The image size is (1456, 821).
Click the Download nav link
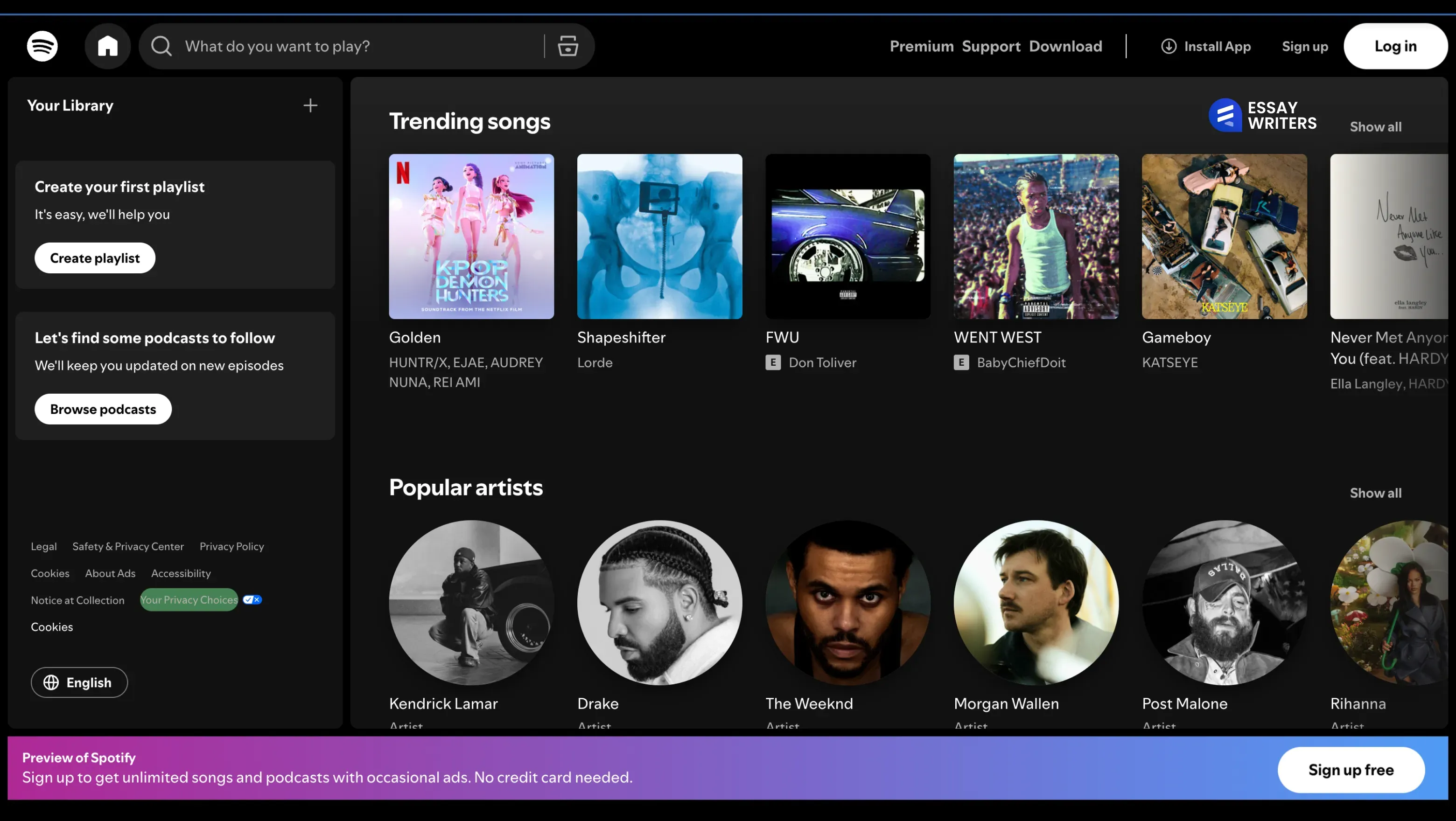pyautogui.click(x=1065, y=46)
